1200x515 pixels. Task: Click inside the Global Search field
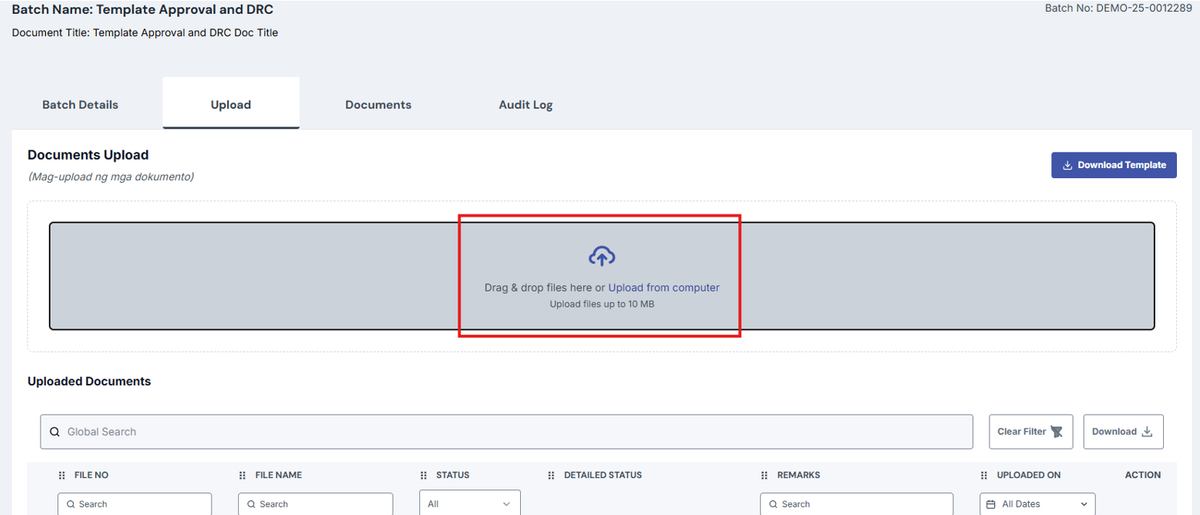tap(506, 432)
